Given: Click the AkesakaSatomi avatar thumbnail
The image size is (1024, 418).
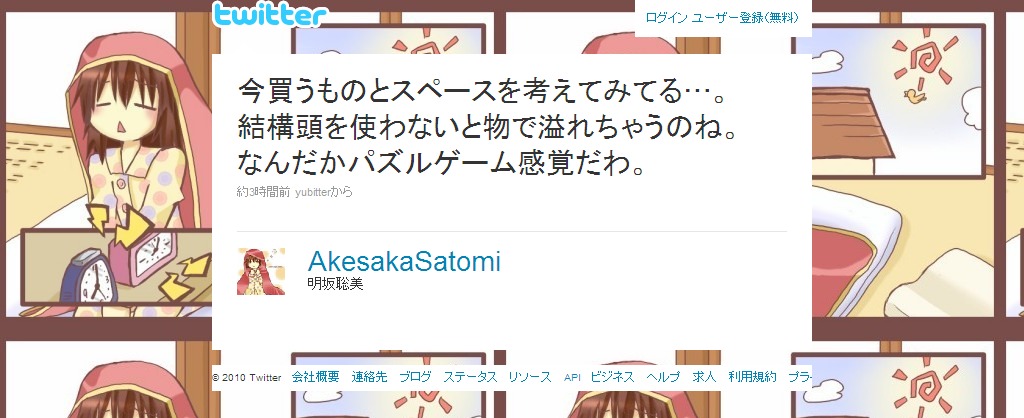Looking at the screenshot, I should [261, 271].
